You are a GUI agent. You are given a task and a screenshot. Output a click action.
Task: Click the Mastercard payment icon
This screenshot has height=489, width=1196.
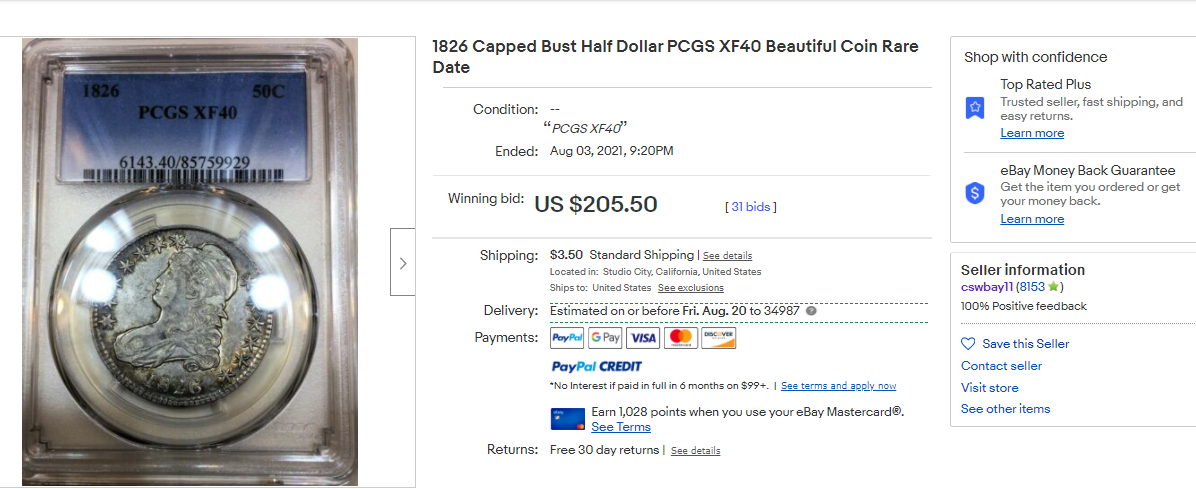pyautogui.click(x=680, y=338)
